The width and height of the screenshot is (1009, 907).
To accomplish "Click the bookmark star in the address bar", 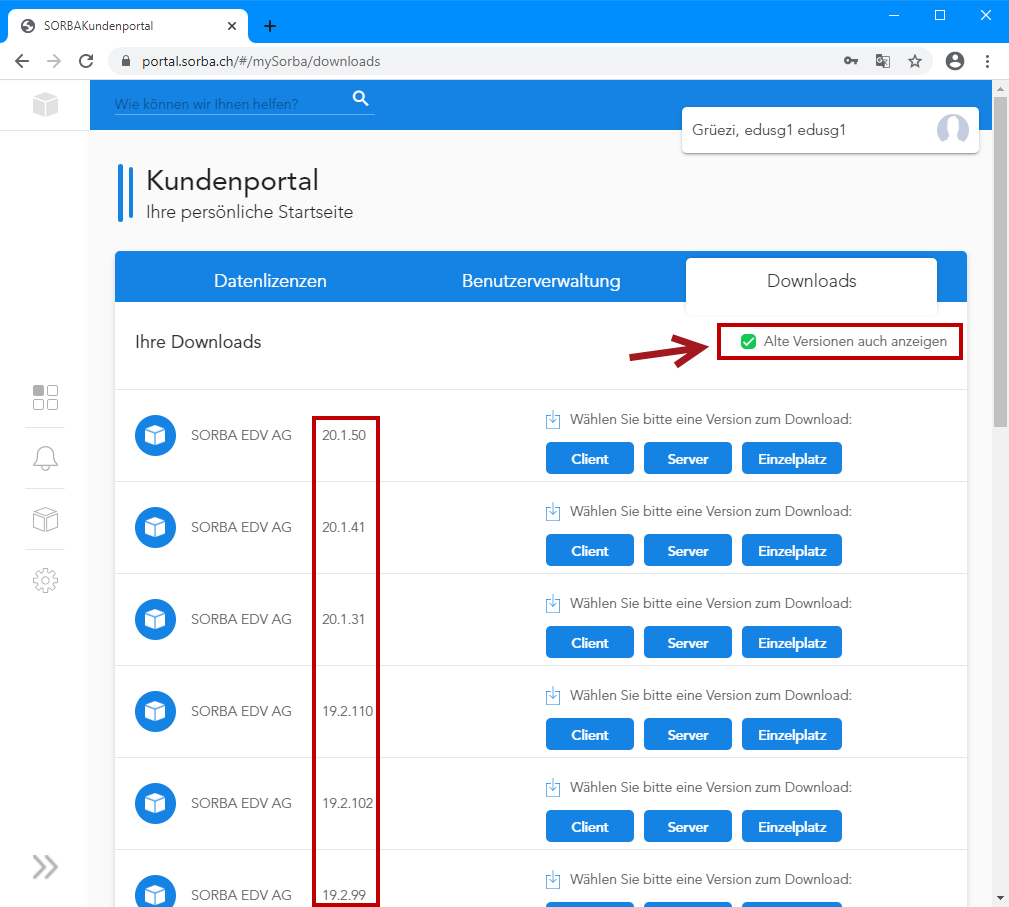I will (914, 61).
